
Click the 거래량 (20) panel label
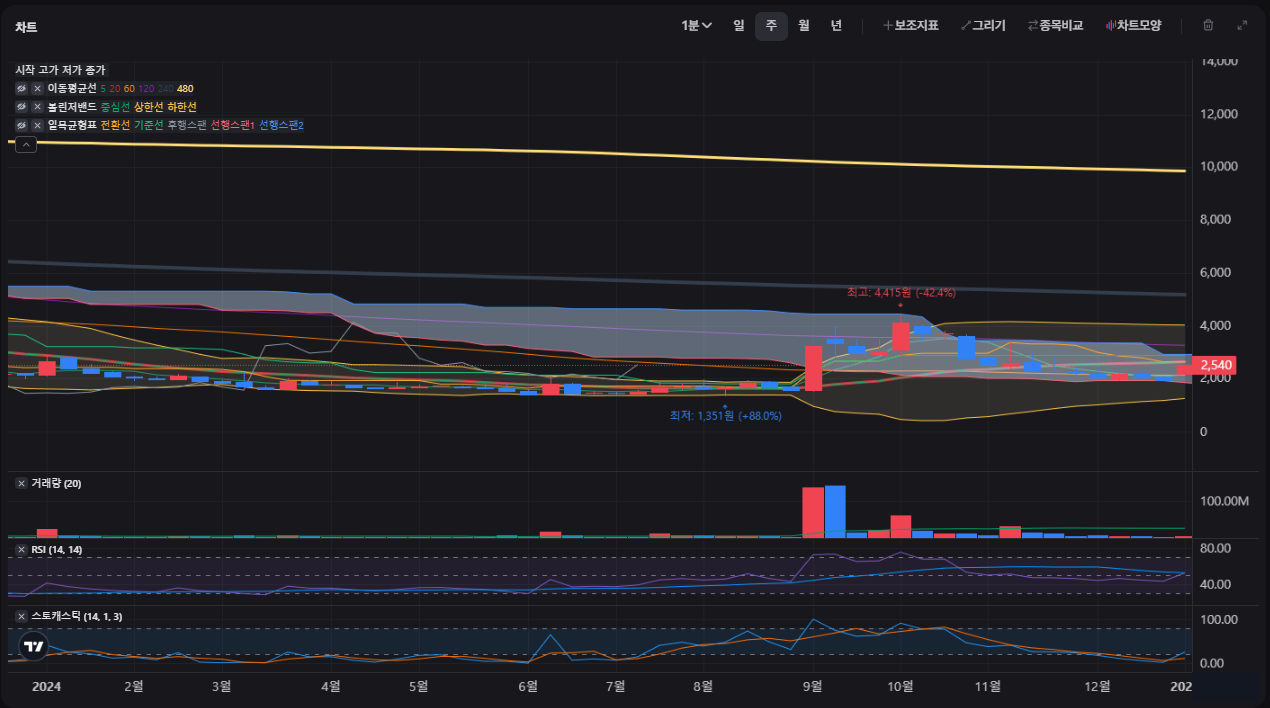[56, 483]
